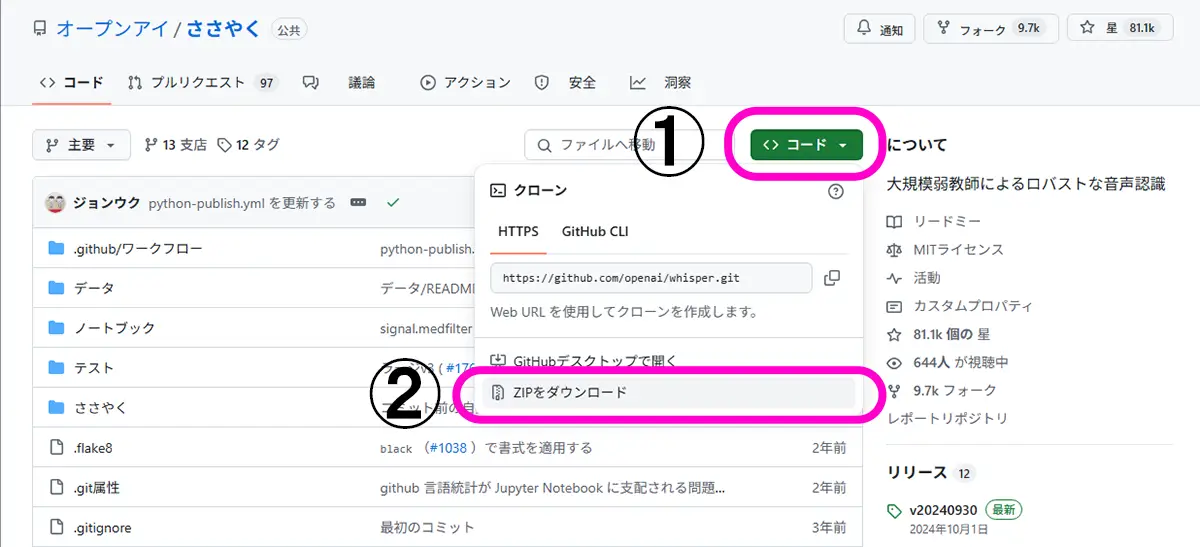This screenshot has height=547, width=1200.
Task: Click the 通知 notifications button
Action: [880, 29]
